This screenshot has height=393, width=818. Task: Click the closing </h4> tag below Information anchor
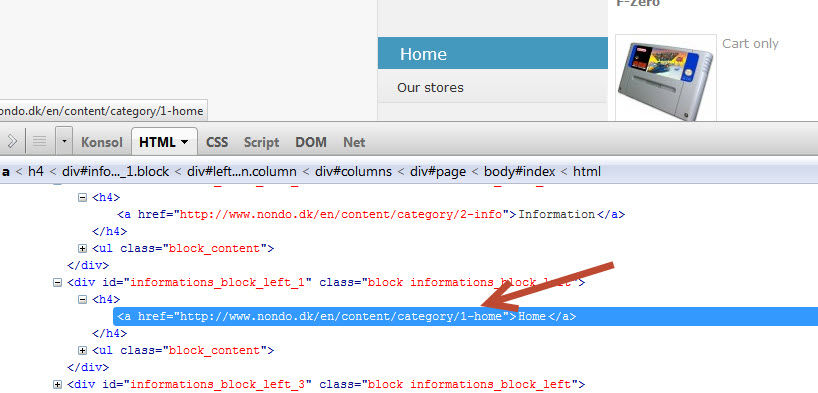(110, 231)
